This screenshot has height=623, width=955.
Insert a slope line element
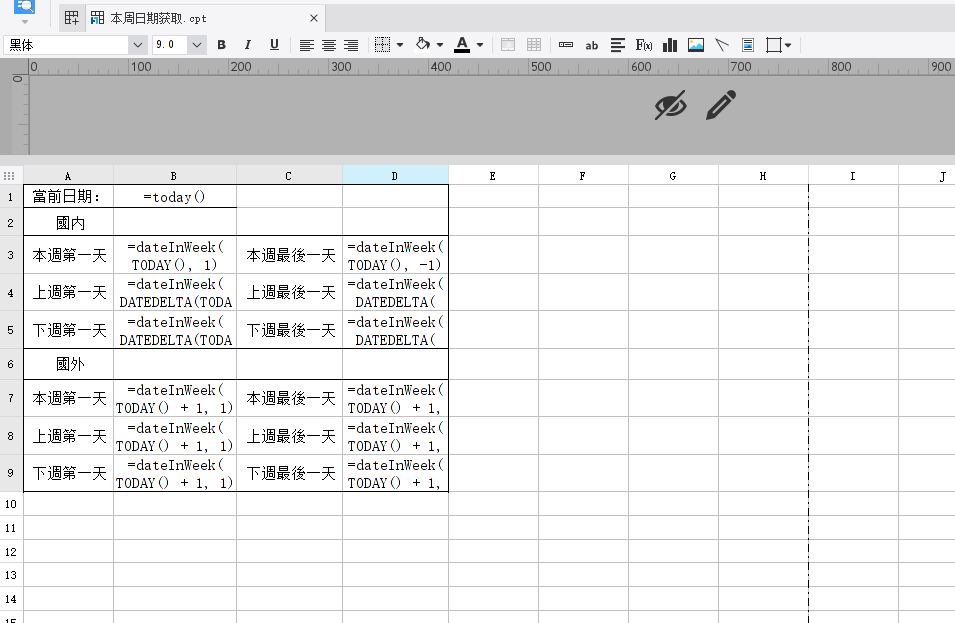pyautogui.click(x=722, y=45)
